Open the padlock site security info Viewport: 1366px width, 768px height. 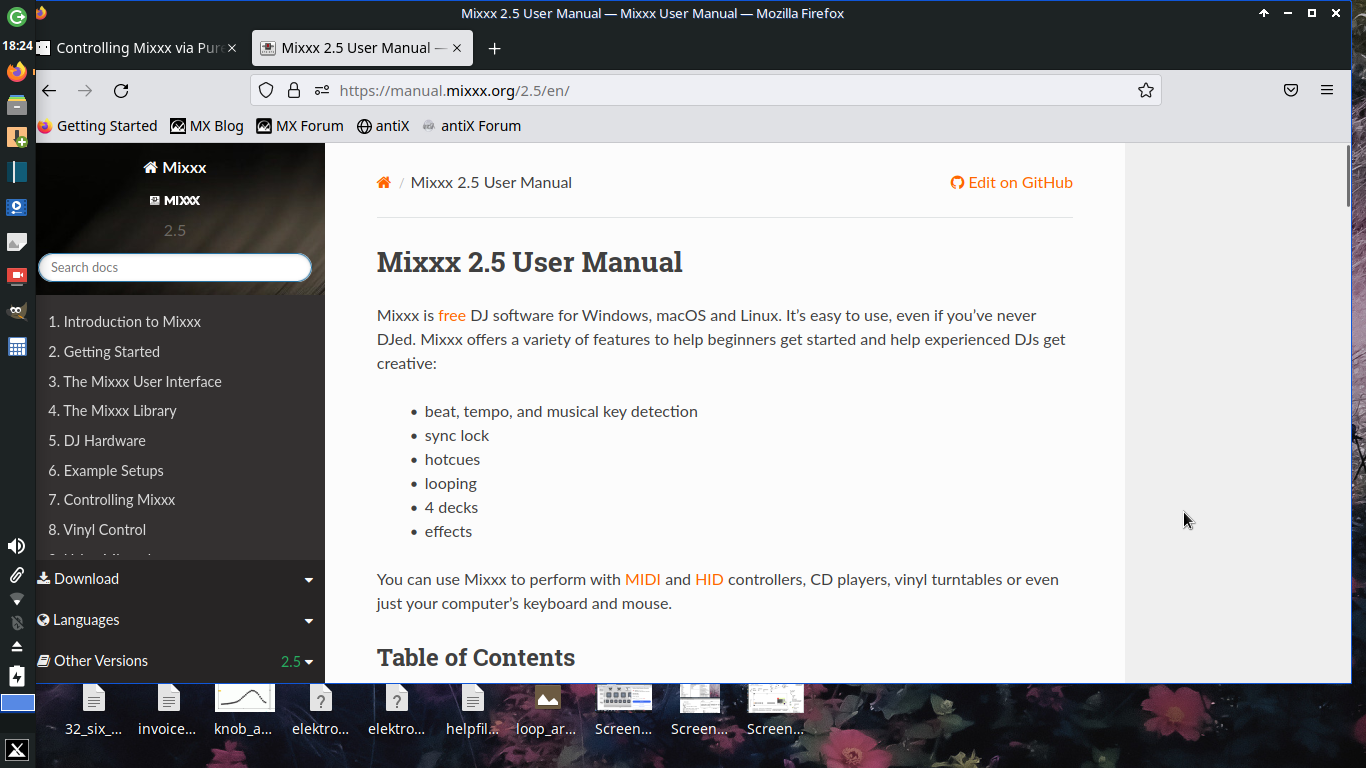coord(294,90)
